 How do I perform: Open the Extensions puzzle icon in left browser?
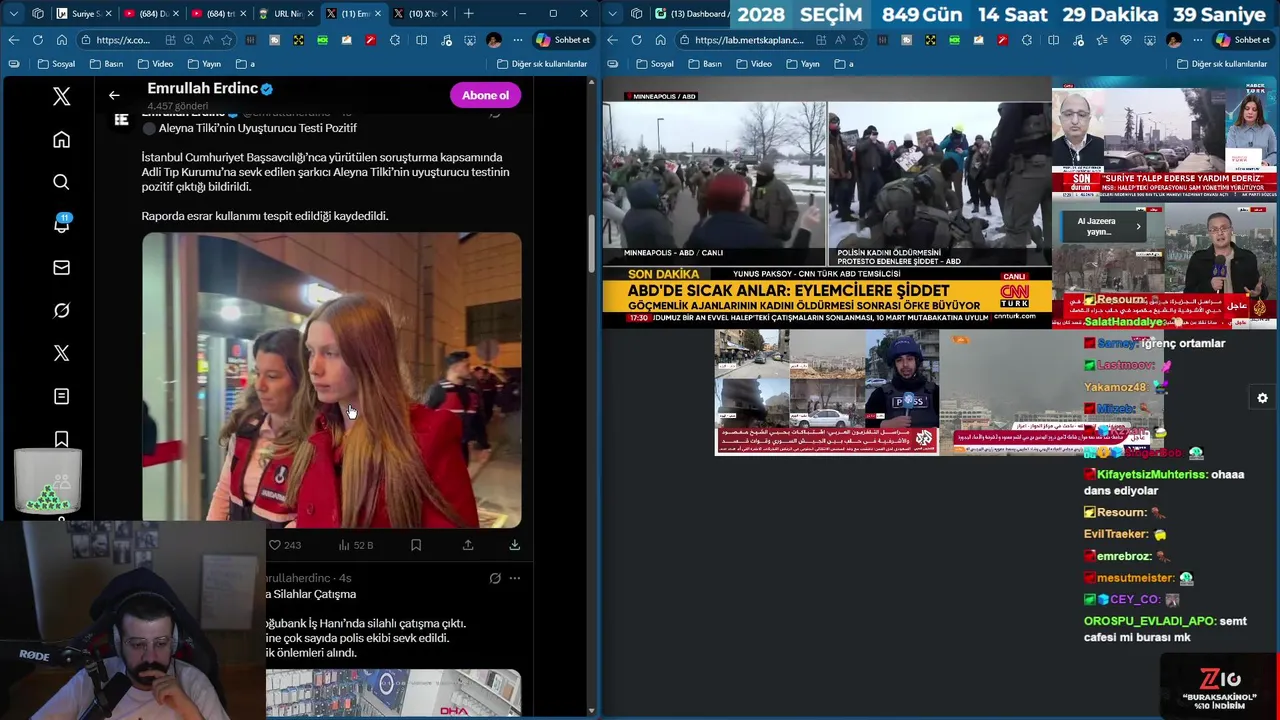click(x=395, y=40)
